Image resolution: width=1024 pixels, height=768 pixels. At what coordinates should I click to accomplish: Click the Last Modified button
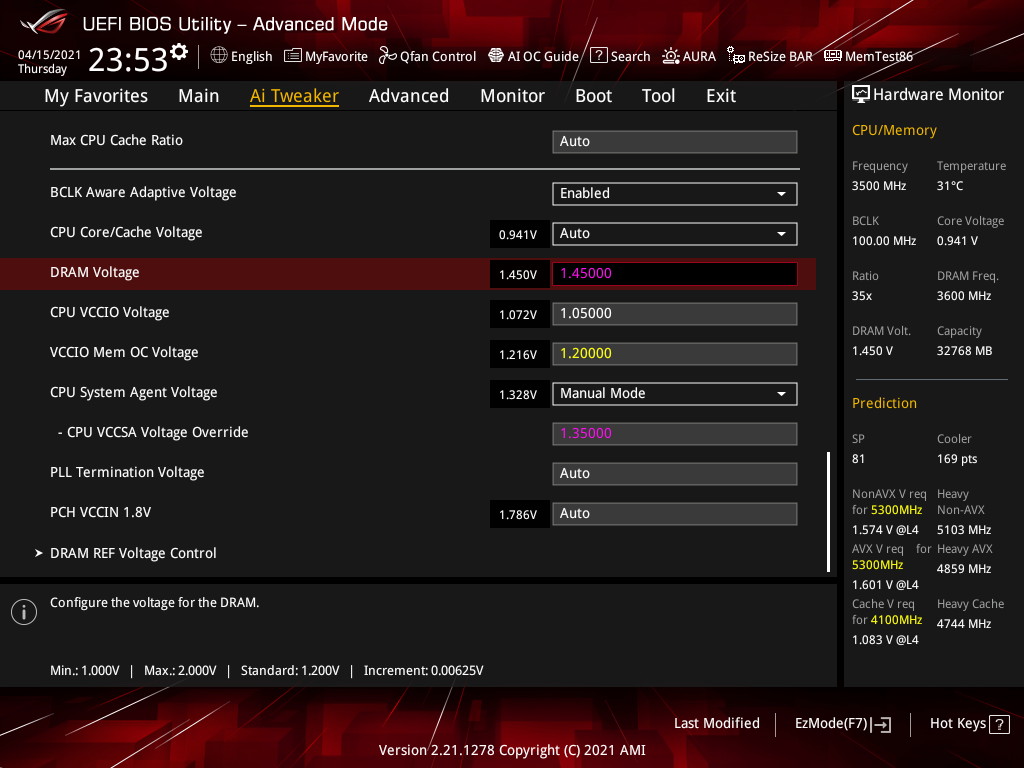[716, 724]
